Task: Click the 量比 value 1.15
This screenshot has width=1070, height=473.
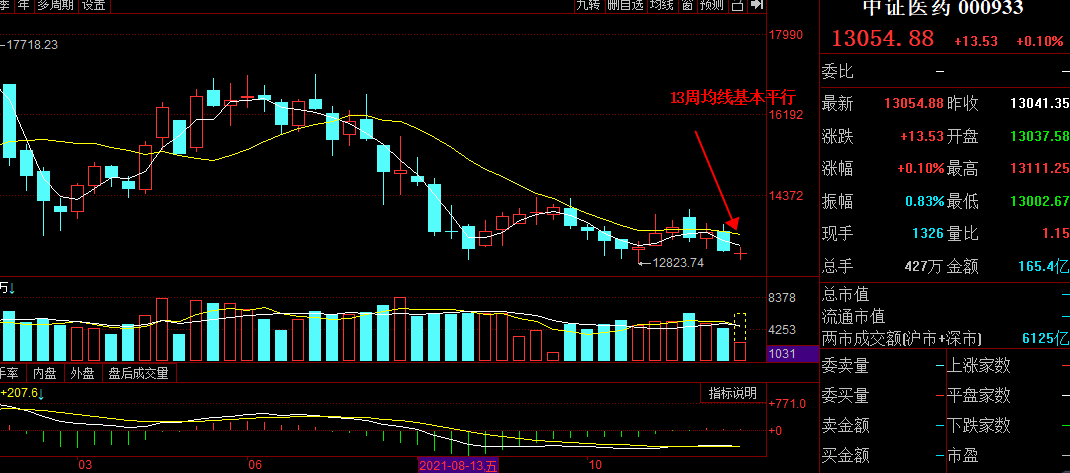Action: [1056, 234]
